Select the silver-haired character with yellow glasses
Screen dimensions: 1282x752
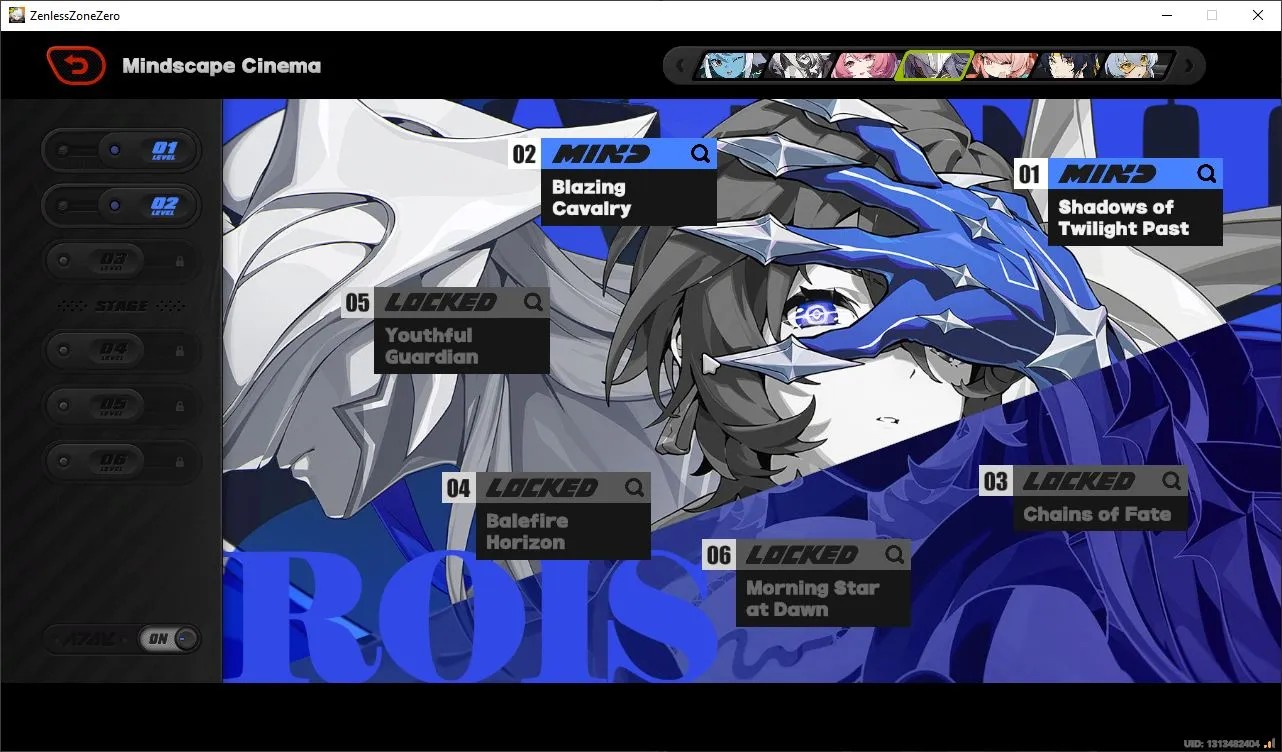[x=1136, y=66]
